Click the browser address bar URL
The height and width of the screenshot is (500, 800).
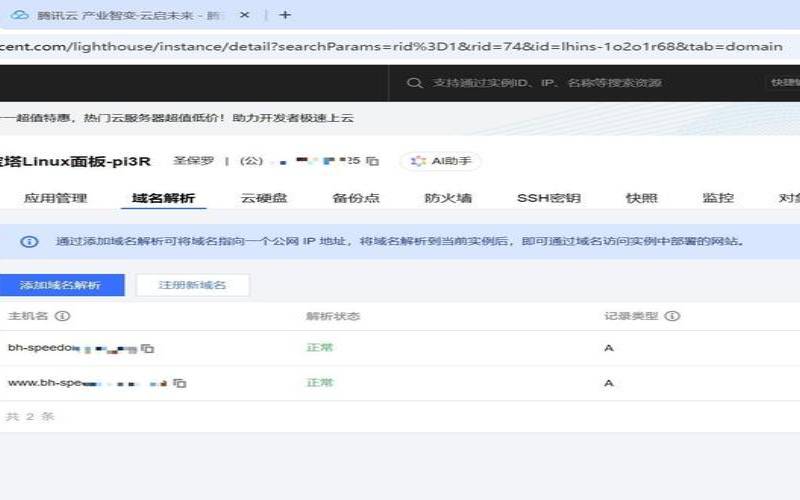[x=391, y=46]
